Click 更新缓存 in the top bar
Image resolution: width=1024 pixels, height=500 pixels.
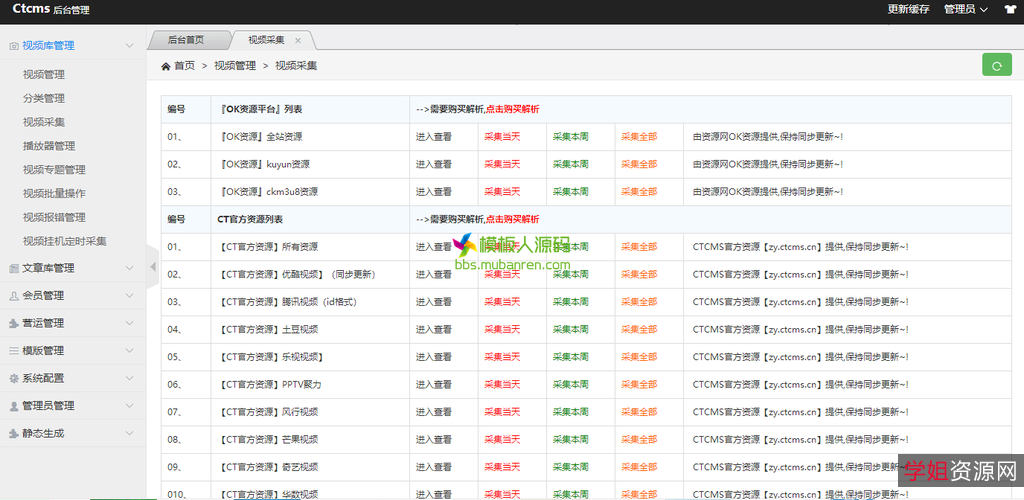coord(908,9)
